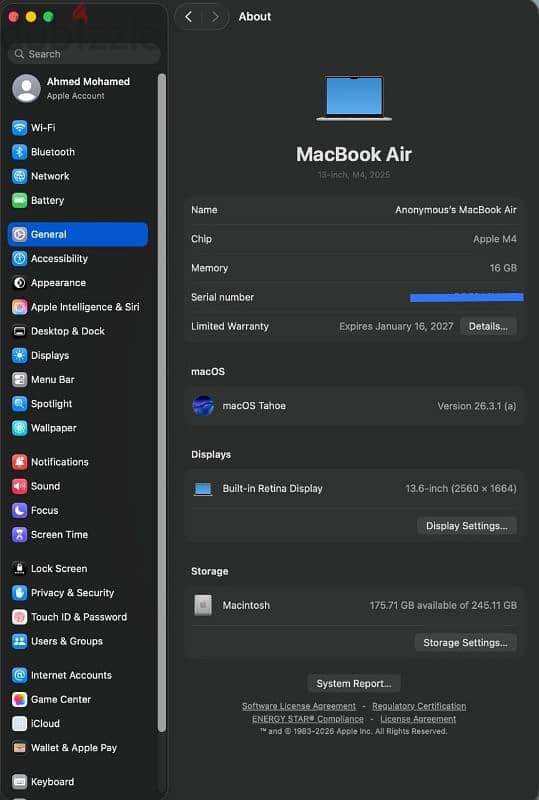The image size is (539, 800).
Task: Open Wallet & Apple Pay icon
Action: point(19,748)
